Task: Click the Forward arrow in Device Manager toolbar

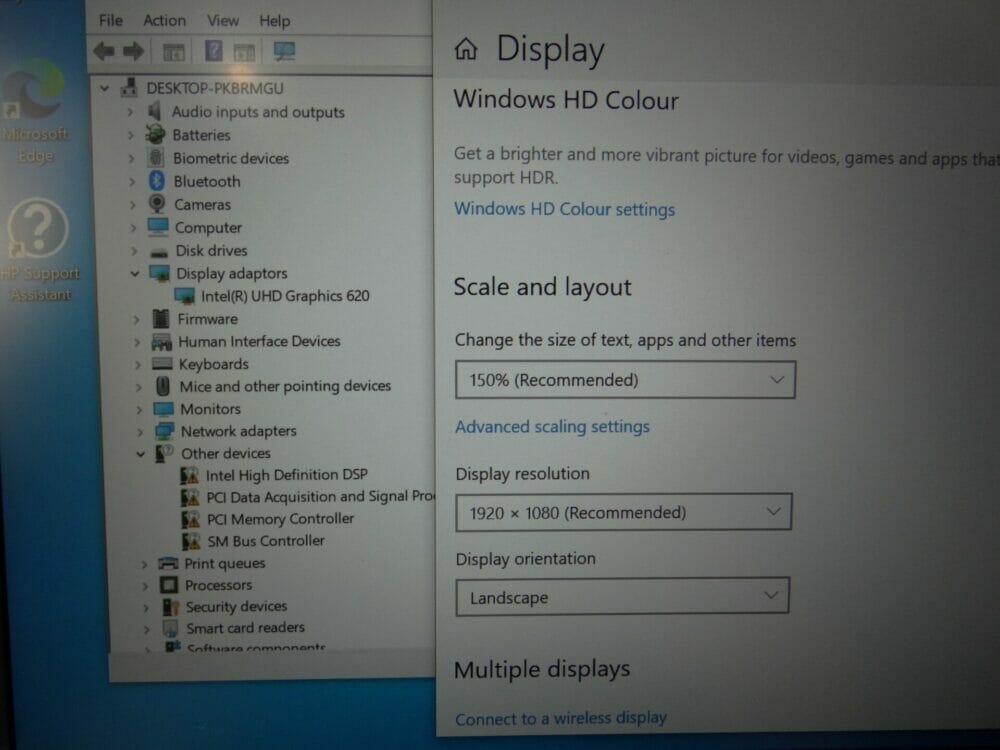Action: pyautogui.click(x=133, y=51)
